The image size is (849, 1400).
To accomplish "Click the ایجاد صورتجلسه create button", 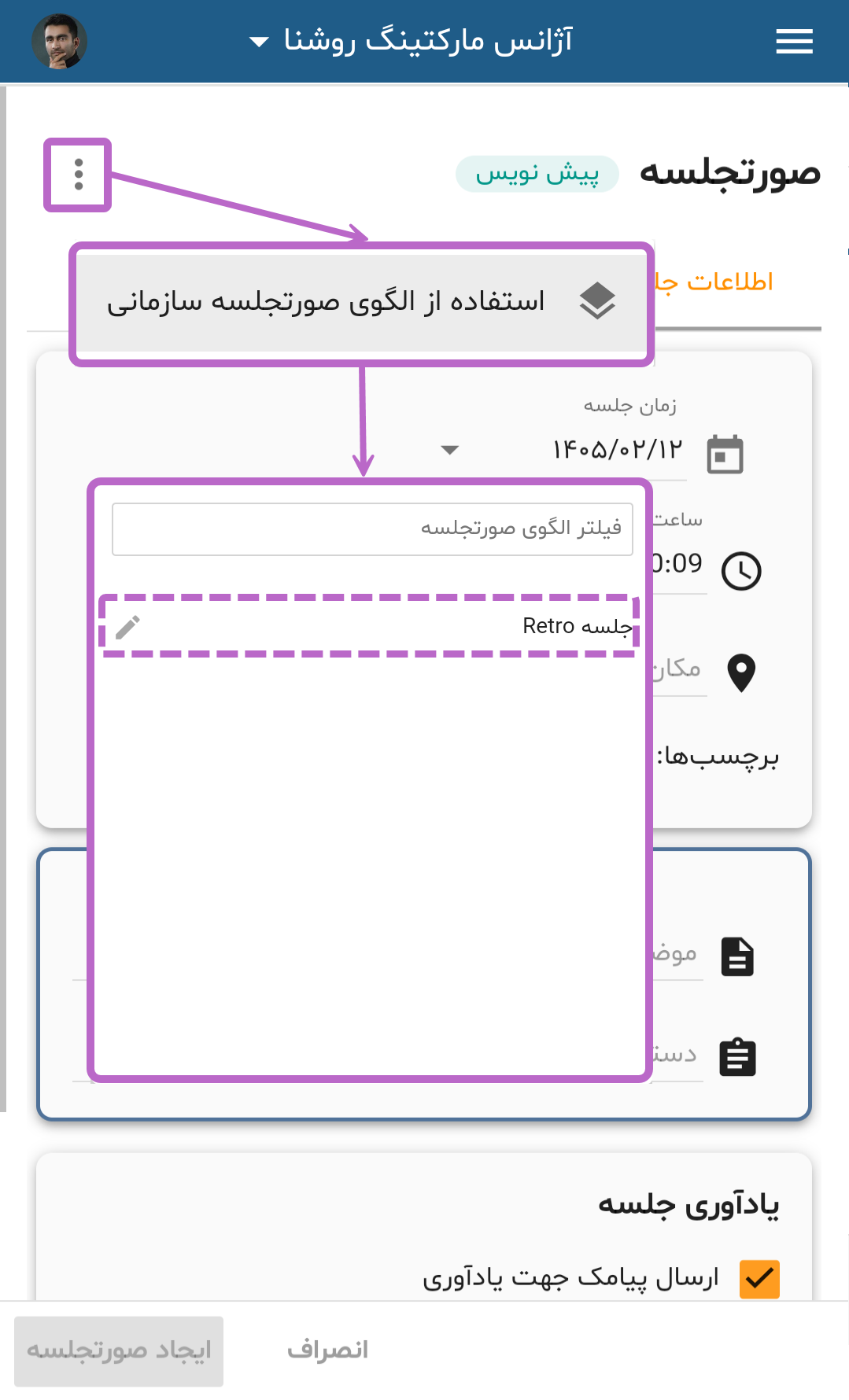I will click(119, 1350).
